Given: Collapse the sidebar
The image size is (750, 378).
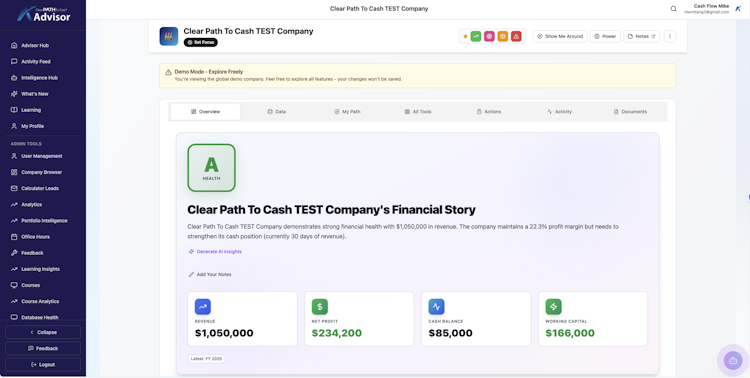Looking at the screenshot, I should [x=43, y=332].
